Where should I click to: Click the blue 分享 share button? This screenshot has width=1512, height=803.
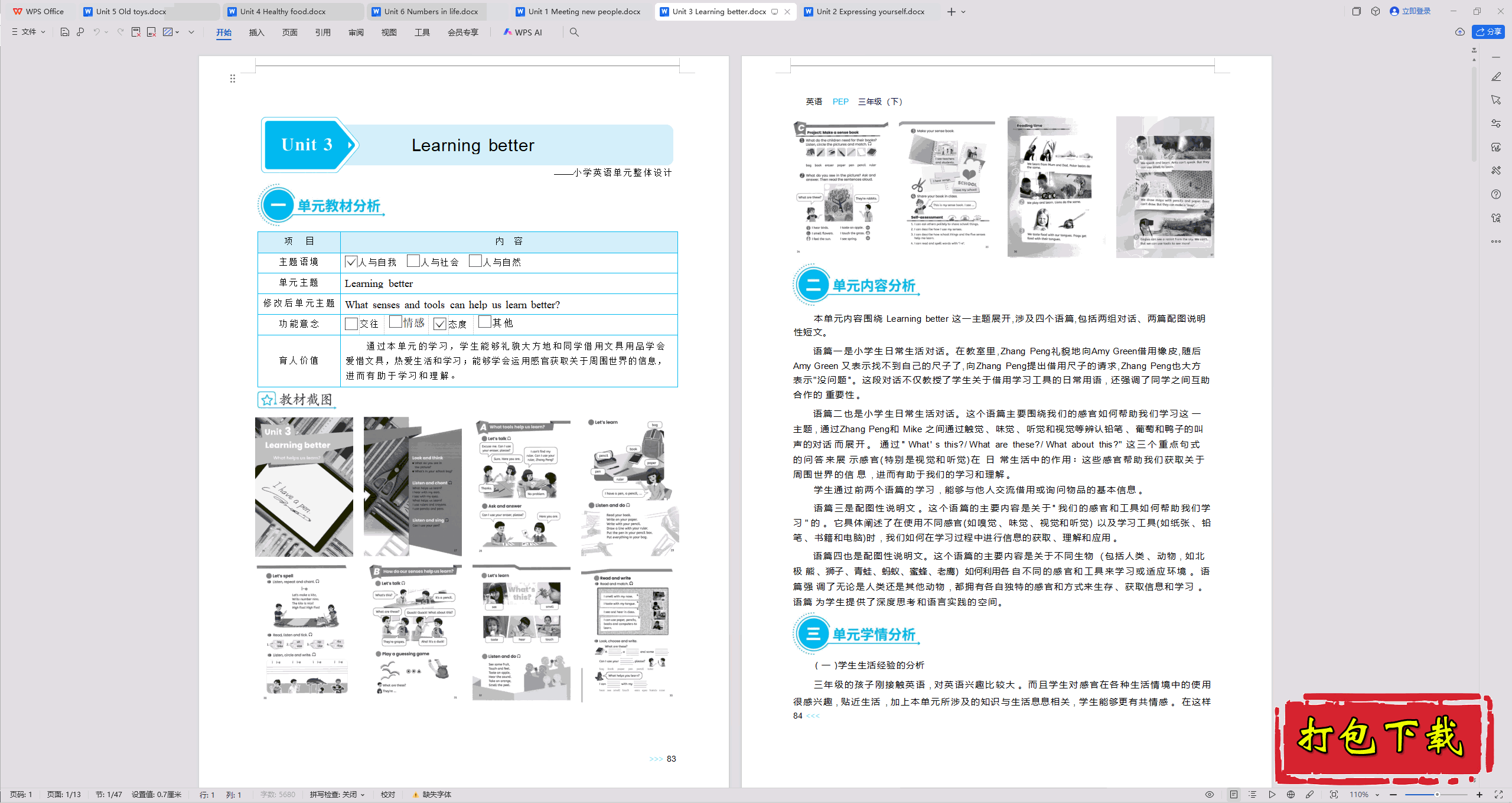1488,32
